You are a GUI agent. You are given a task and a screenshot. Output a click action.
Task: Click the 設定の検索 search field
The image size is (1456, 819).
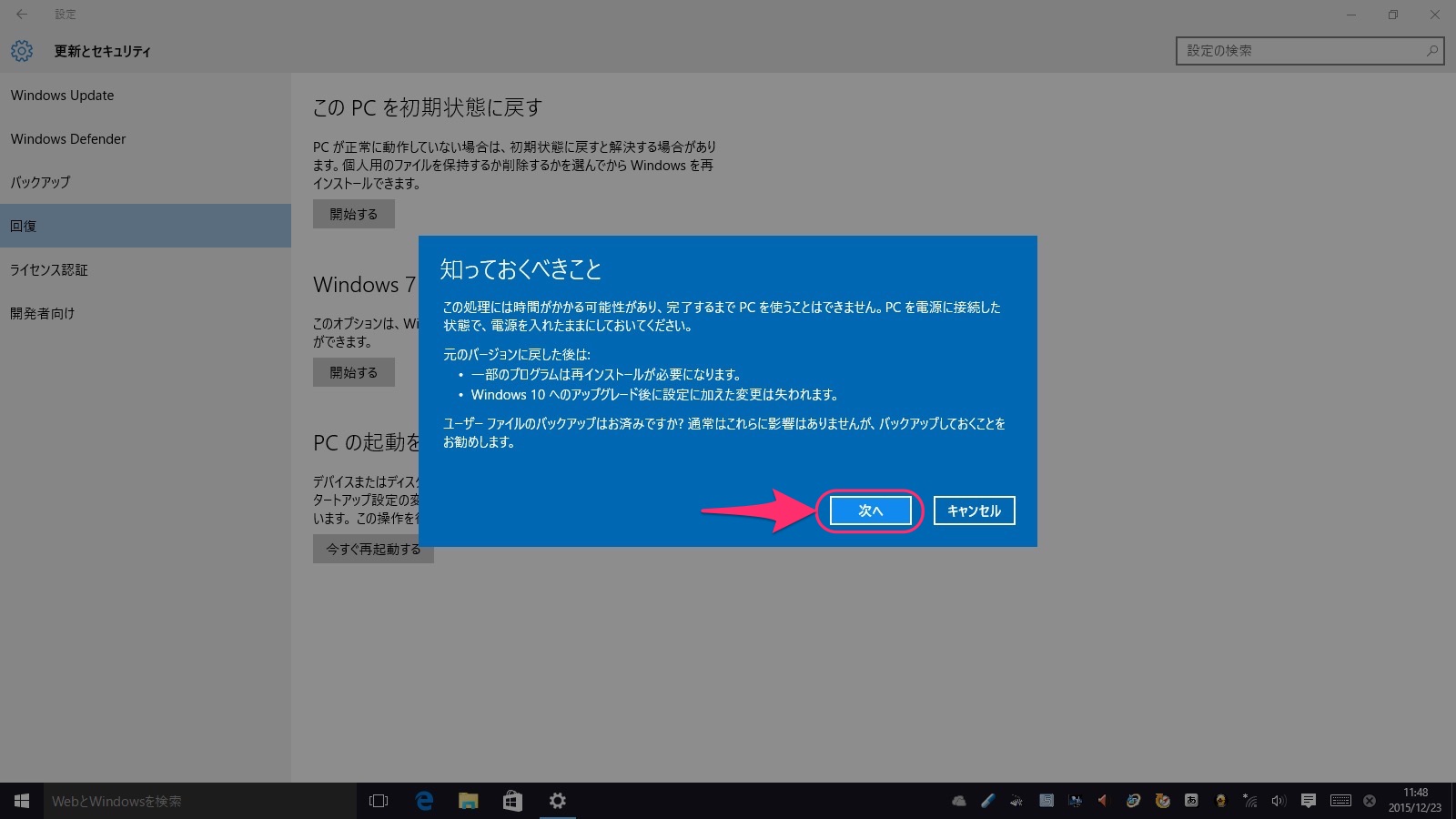(1309, 51)
